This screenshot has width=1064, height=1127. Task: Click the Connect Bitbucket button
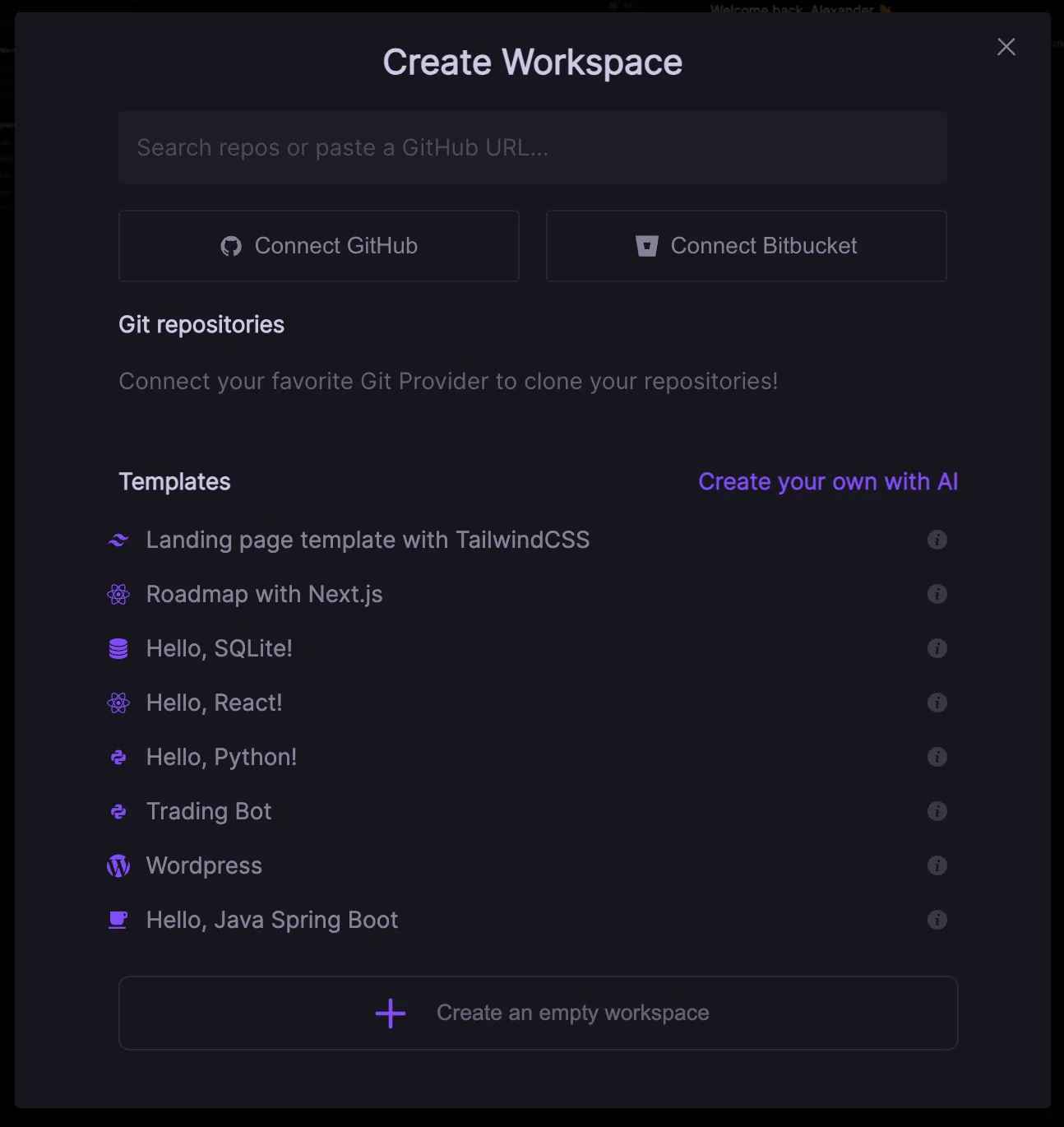746,246
